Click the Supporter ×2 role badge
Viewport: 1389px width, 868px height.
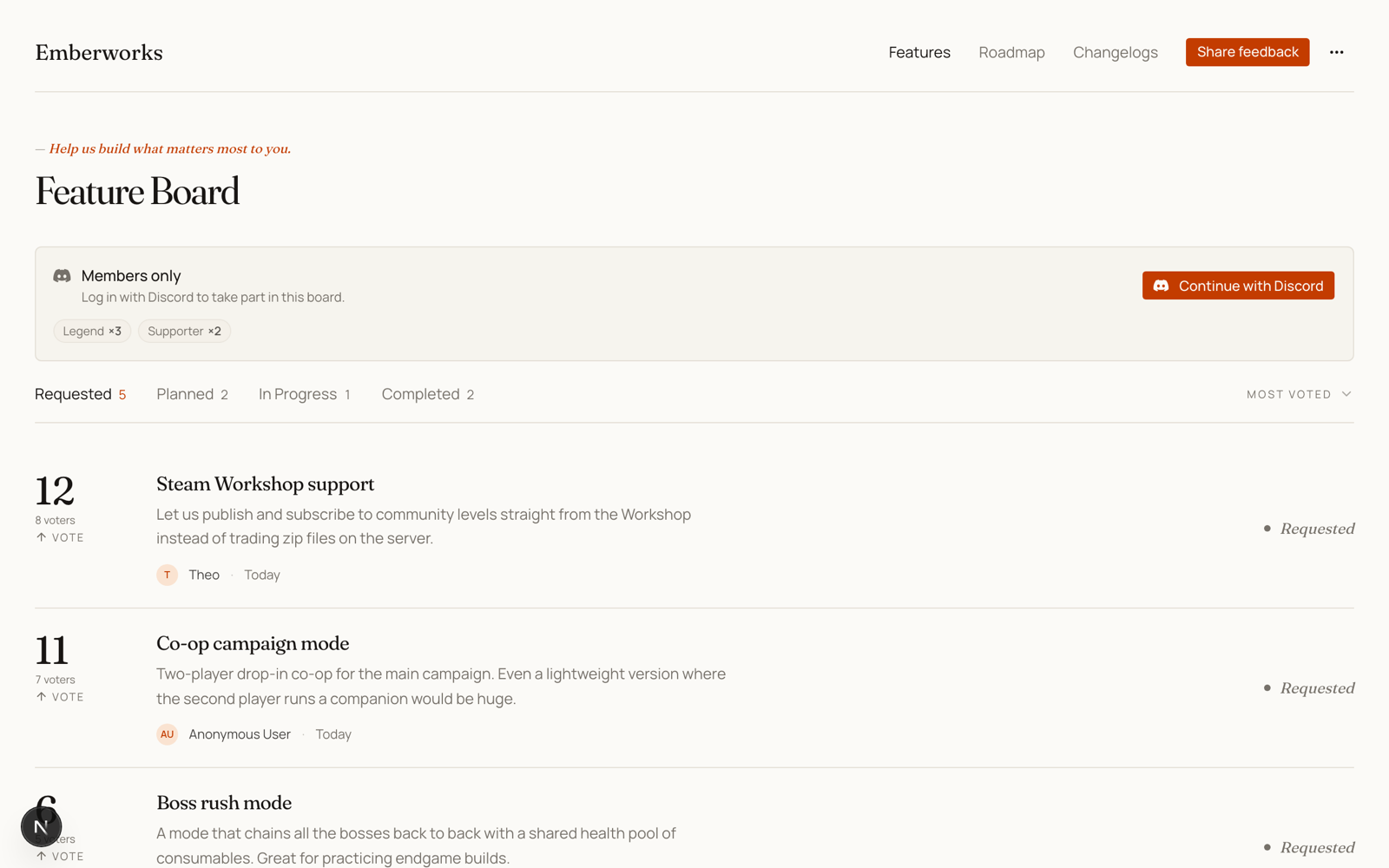184,331
